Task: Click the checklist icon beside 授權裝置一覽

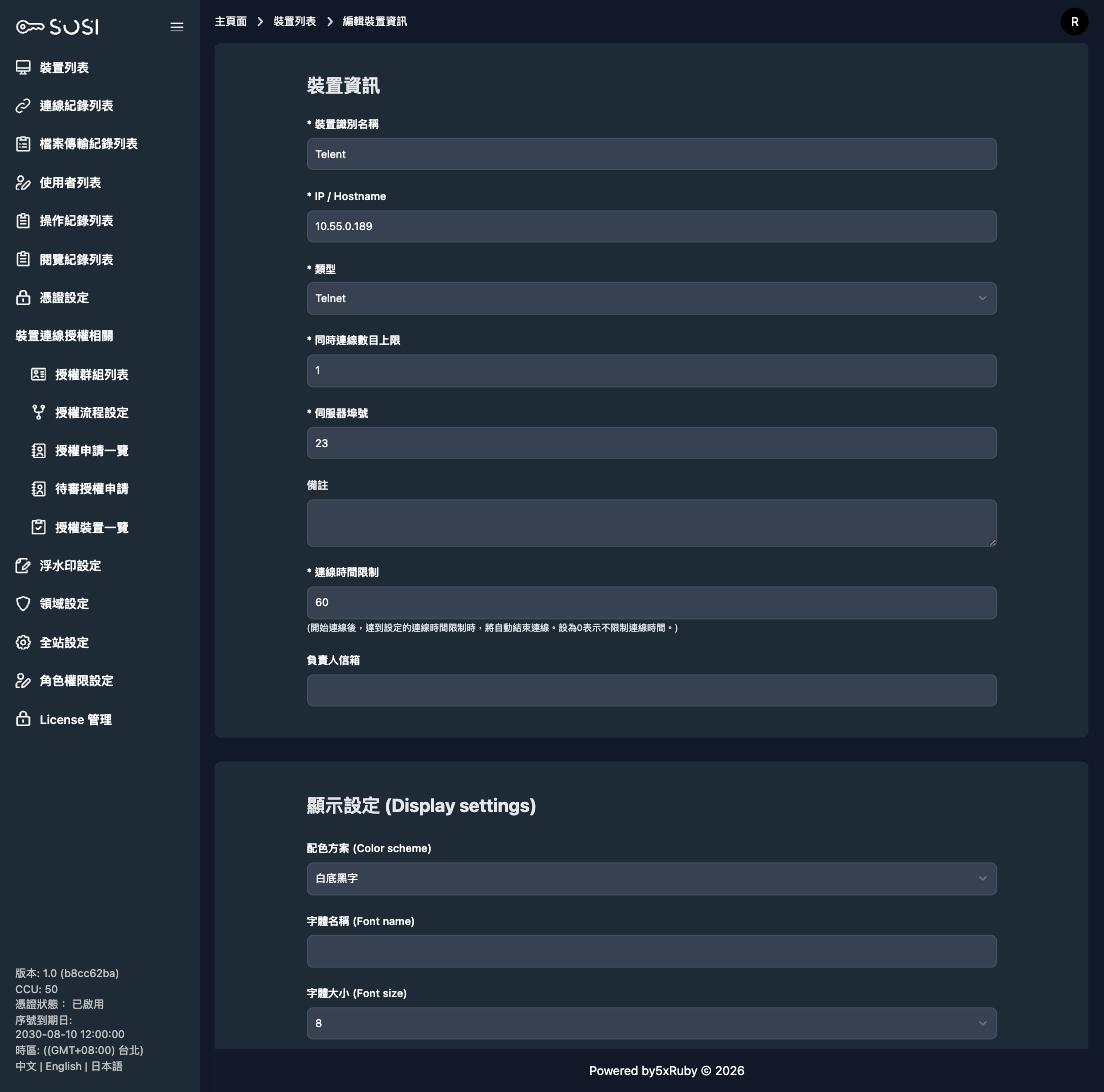Action: pos(39,527)
